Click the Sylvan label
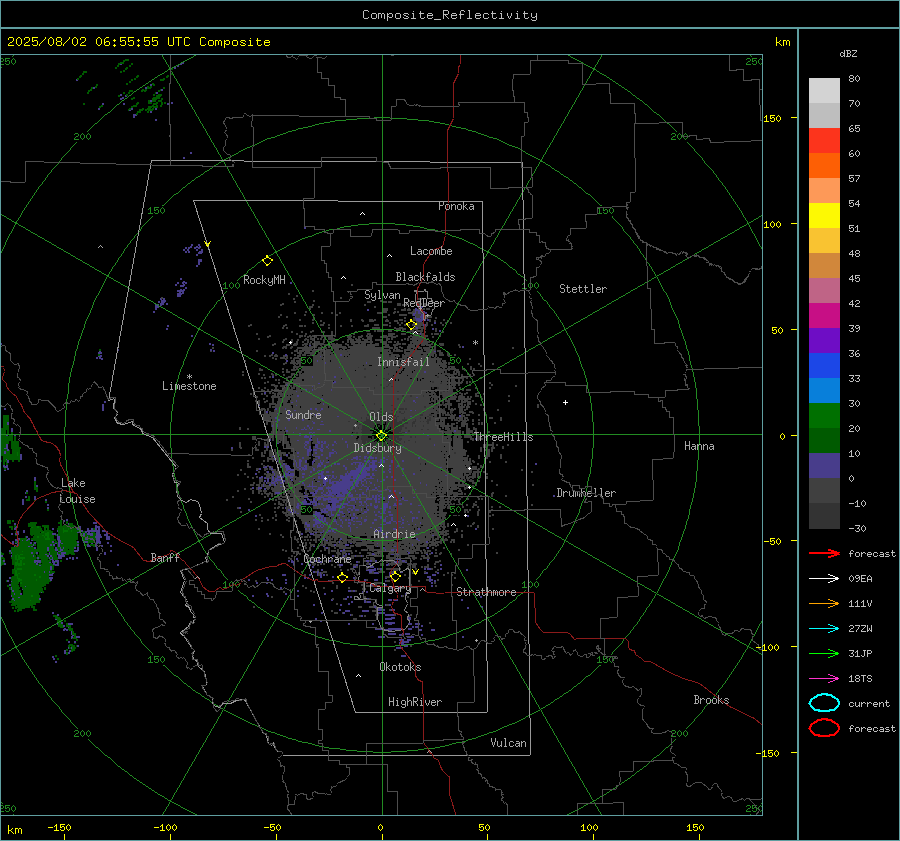Screen dimensions: 900x841 click(x=382, y=295)
